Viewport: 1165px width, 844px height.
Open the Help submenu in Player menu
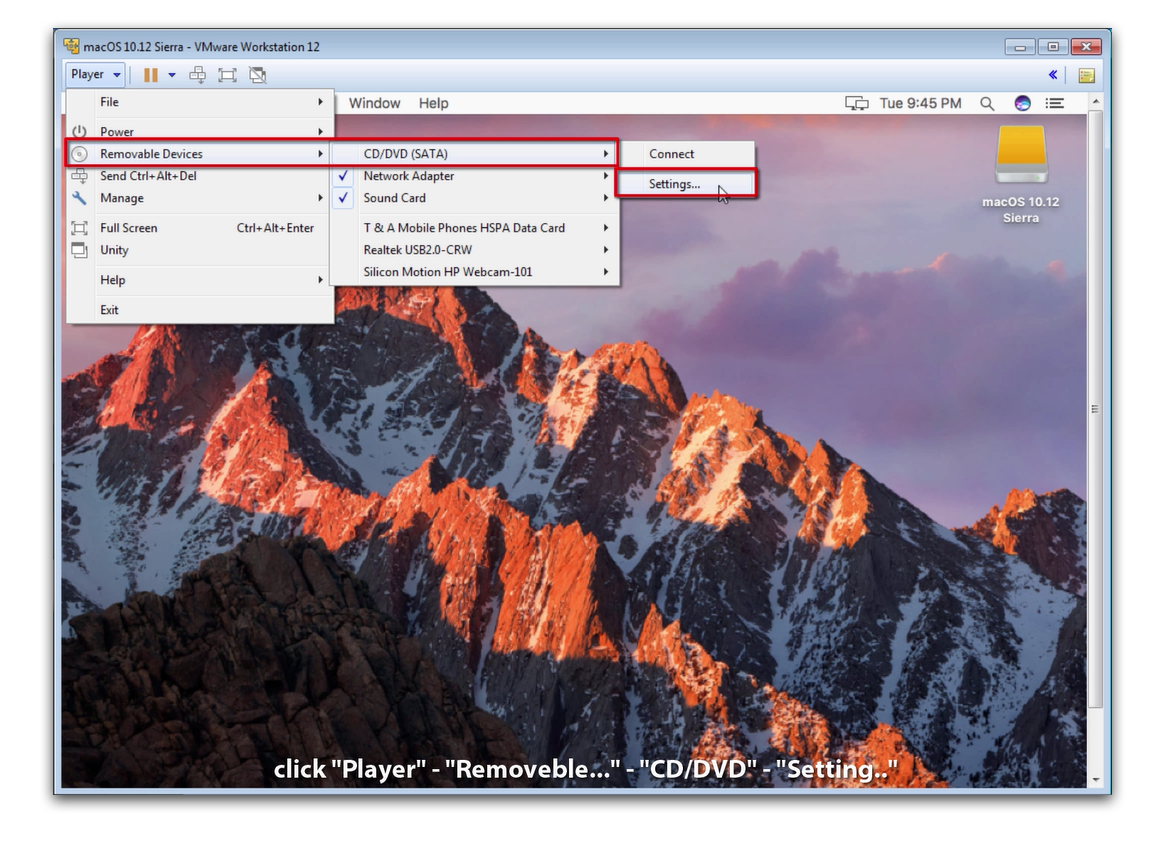click(199, 280)
